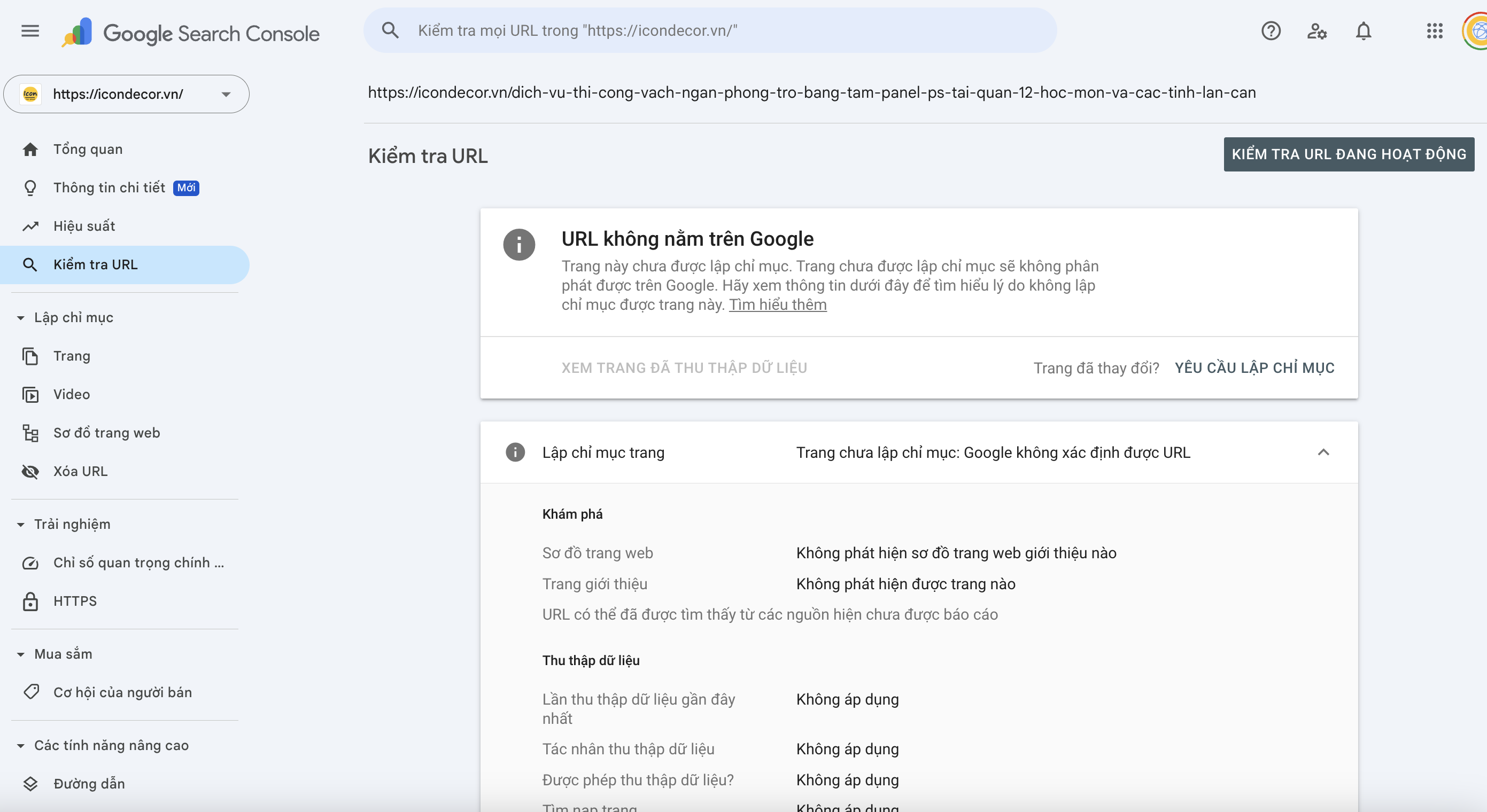Collapse the Trải nghiệm sidebar section
The width and height of the screenshot is (1487, 812).
(21, 525)
